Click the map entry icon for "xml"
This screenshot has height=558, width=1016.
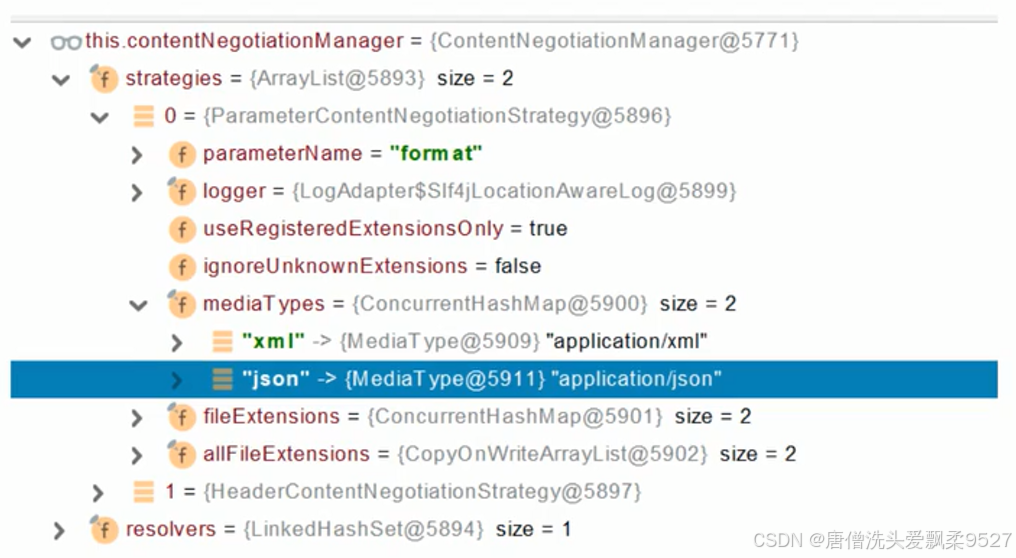222,342
